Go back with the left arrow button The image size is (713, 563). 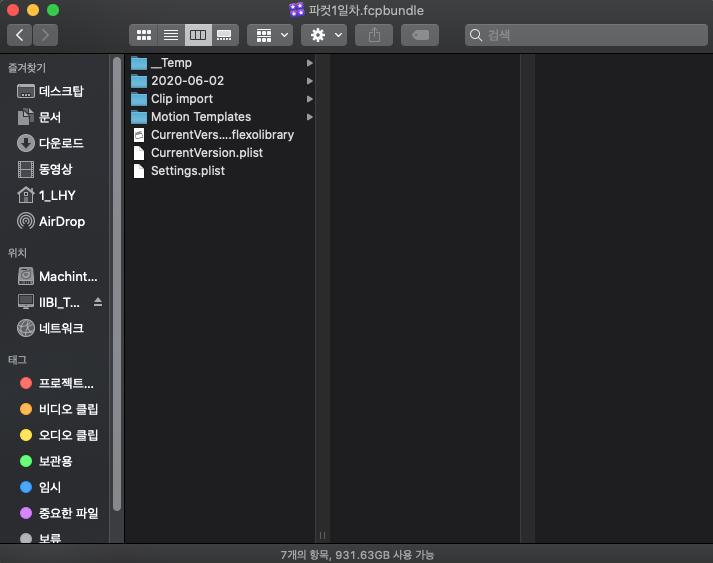coord(19,35)
